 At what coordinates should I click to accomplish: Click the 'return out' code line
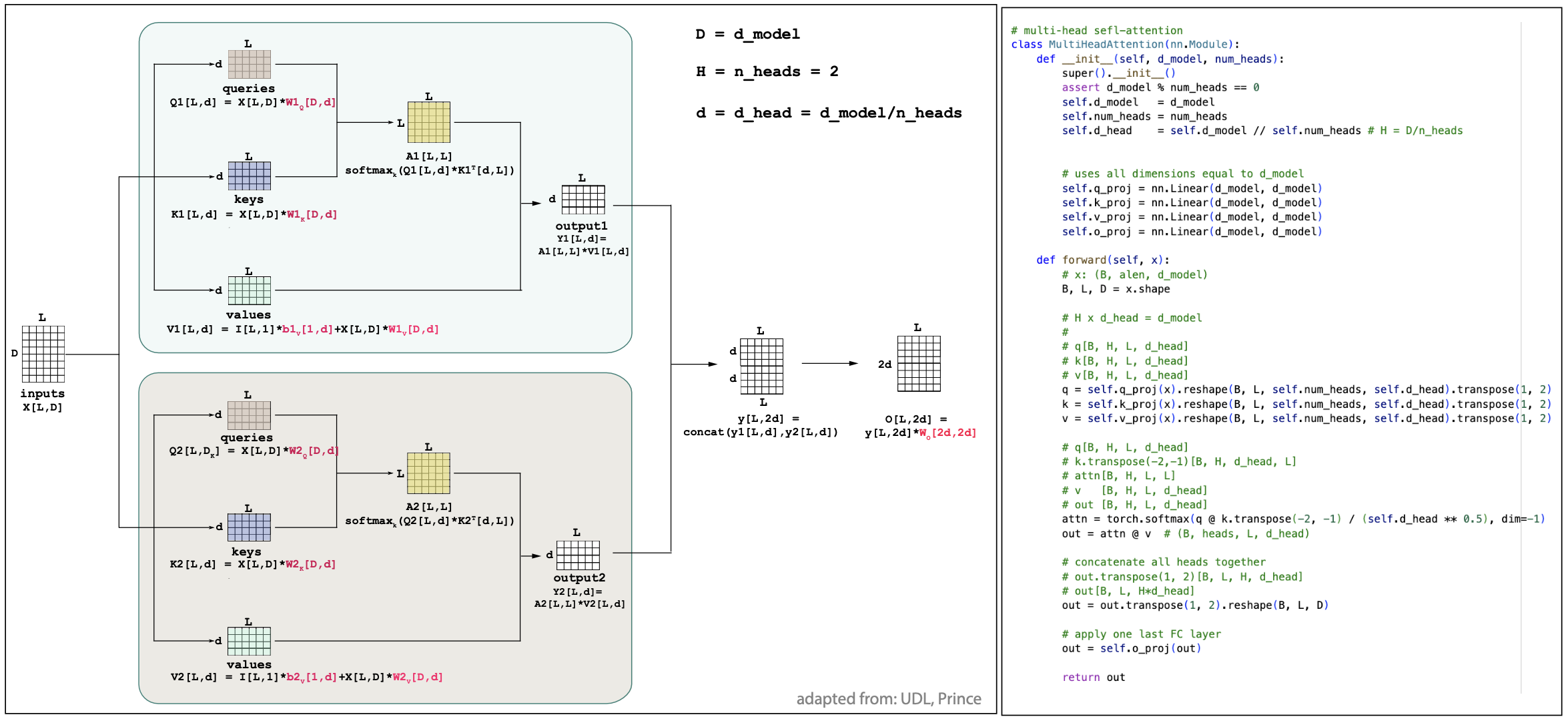[x=1093, y=677]
